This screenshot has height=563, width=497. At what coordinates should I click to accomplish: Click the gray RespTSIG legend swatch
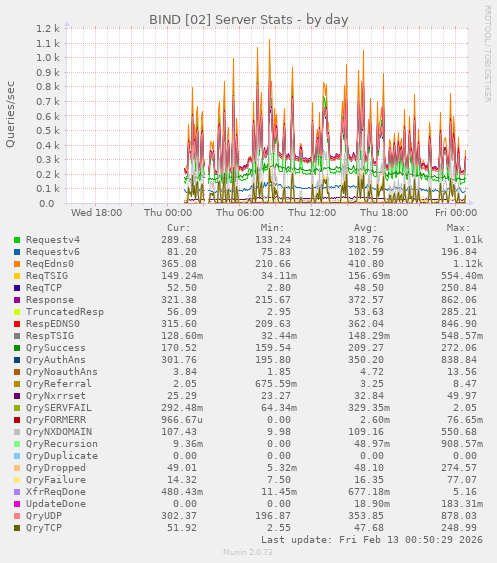(17, 336)
